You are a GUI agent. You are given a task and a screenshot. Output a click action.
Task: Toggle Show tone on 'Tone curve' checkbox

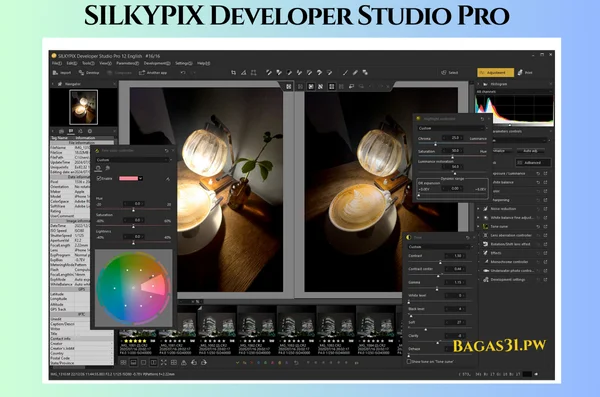409,361
